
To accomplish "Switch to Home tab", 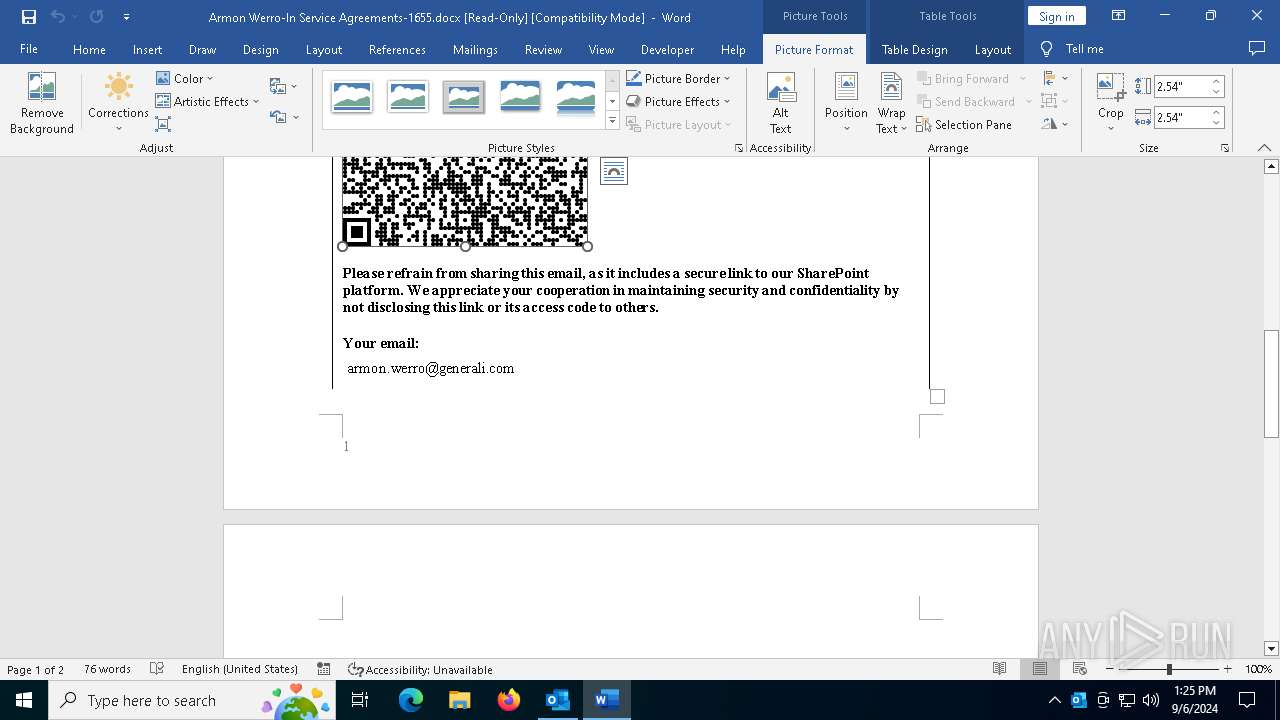I will pyautogui.click(x=89, y=49).
